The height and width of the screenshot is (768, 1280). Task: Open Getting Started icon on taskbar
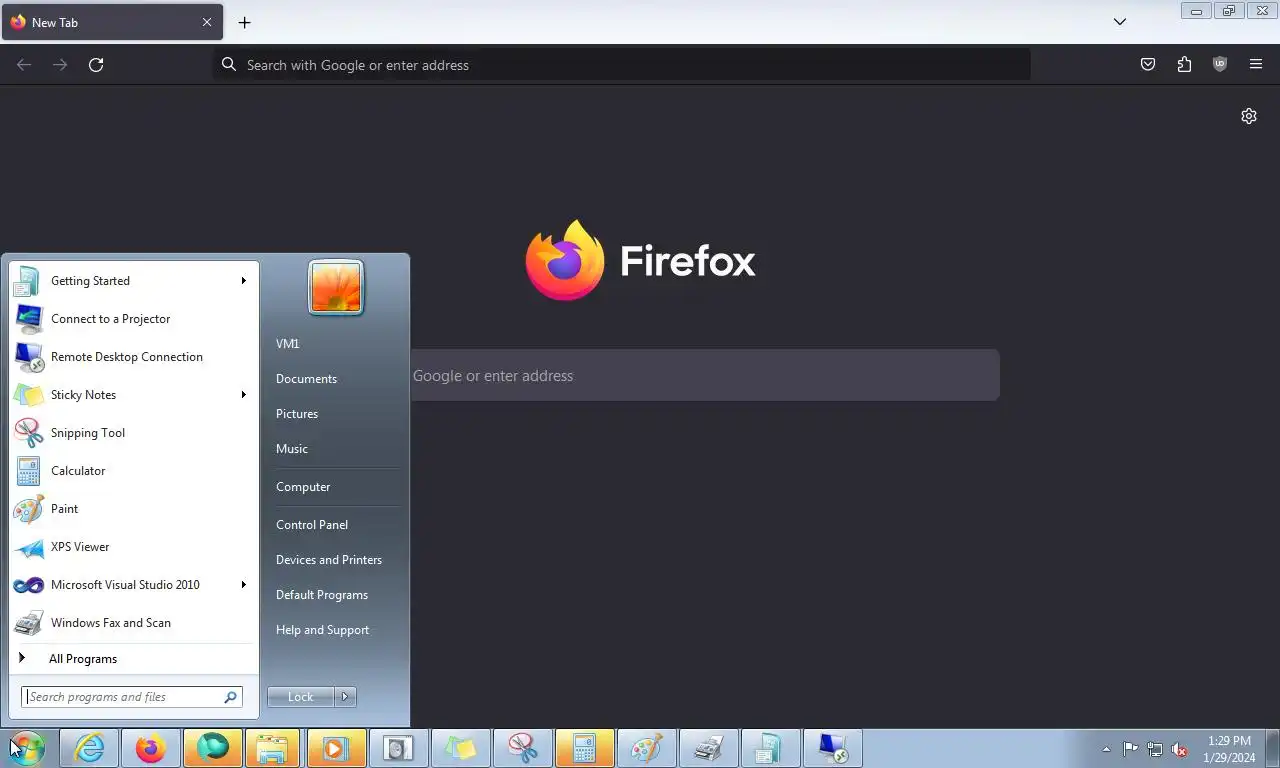[x=771, y=748]
